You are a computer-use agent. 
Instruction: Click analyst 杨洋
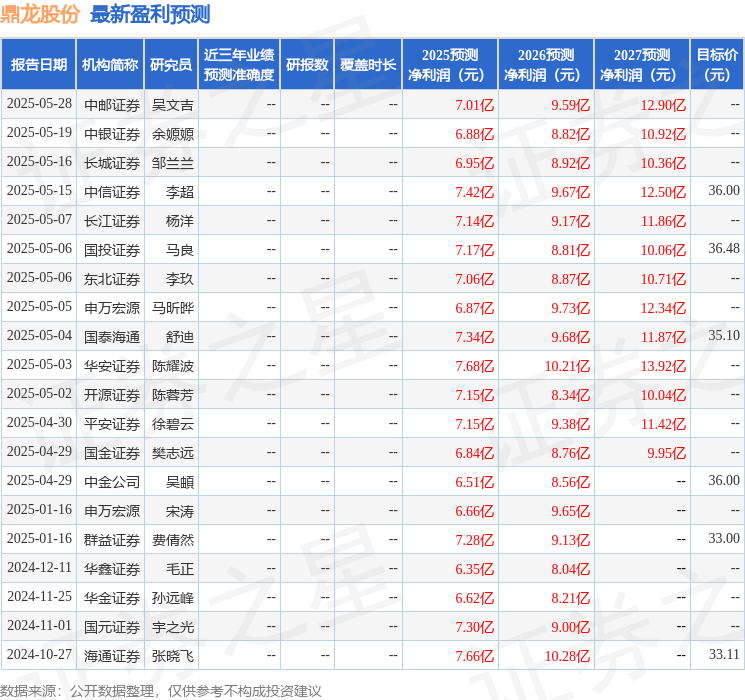(180, 221)
